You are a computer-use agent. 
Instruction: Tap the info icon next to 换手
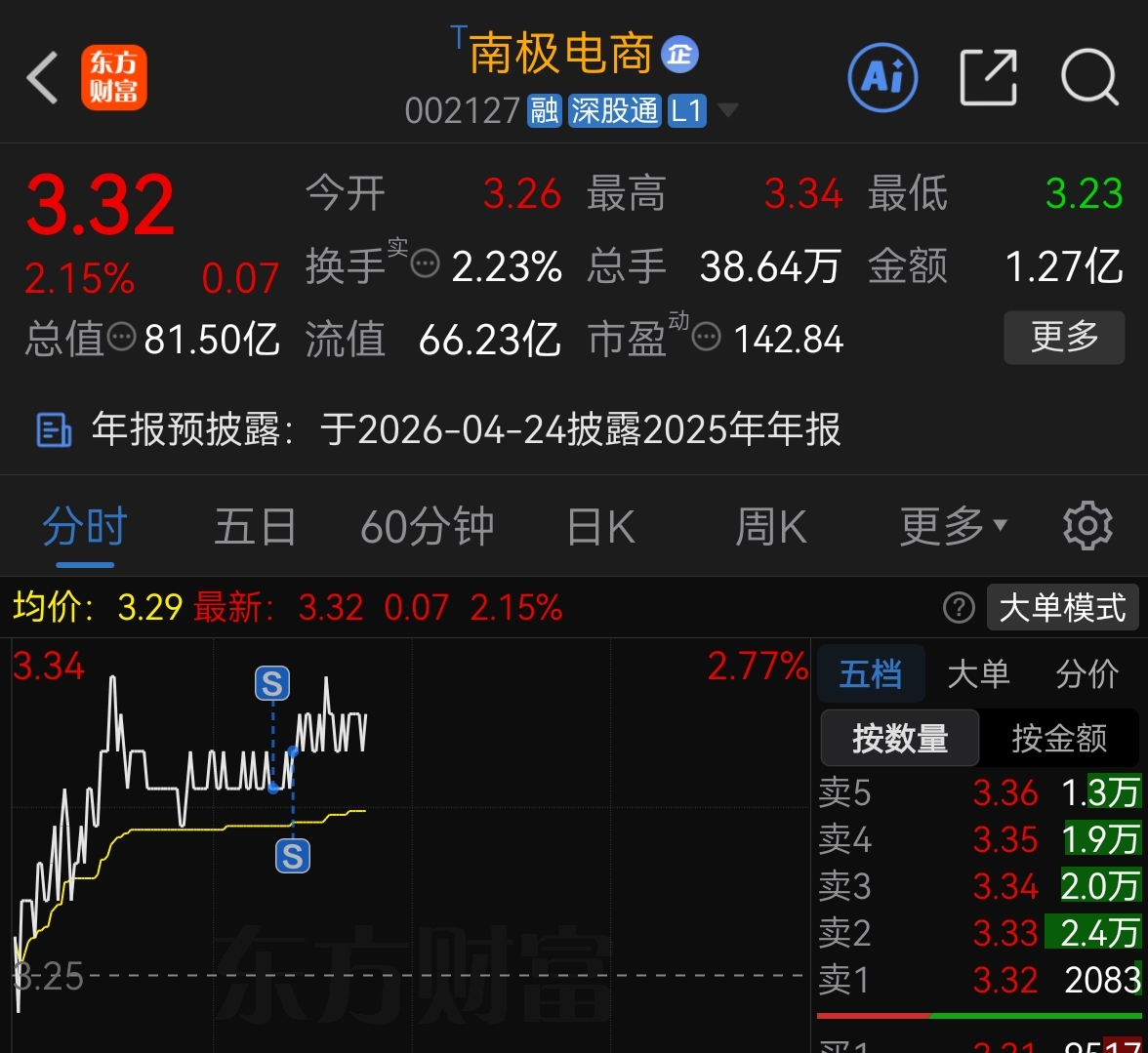point(426,264)
